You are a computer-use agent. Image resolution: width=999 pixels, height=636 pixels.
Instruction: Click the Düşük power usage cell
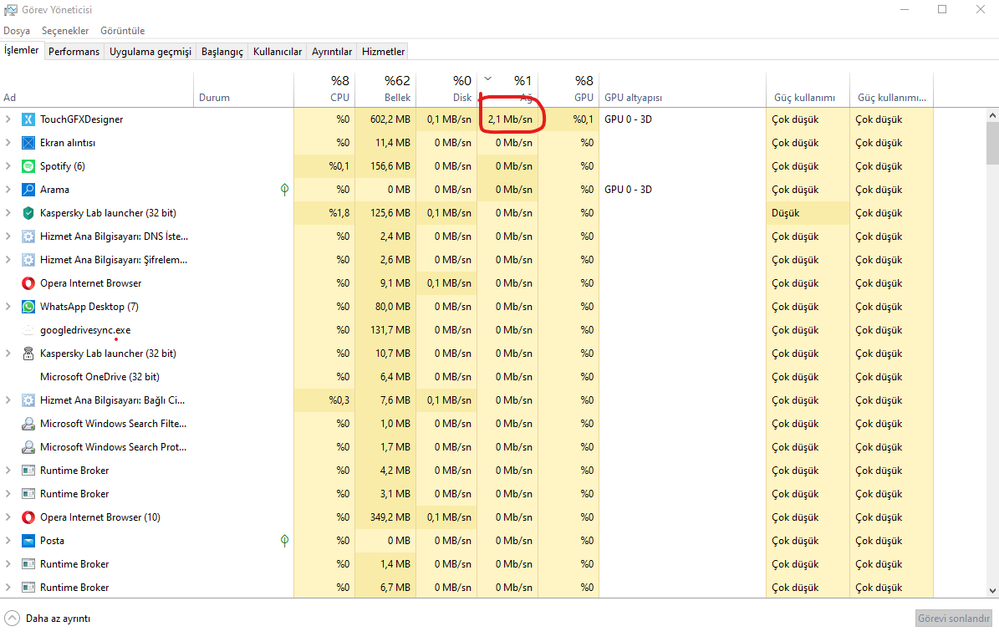[808, 213]
